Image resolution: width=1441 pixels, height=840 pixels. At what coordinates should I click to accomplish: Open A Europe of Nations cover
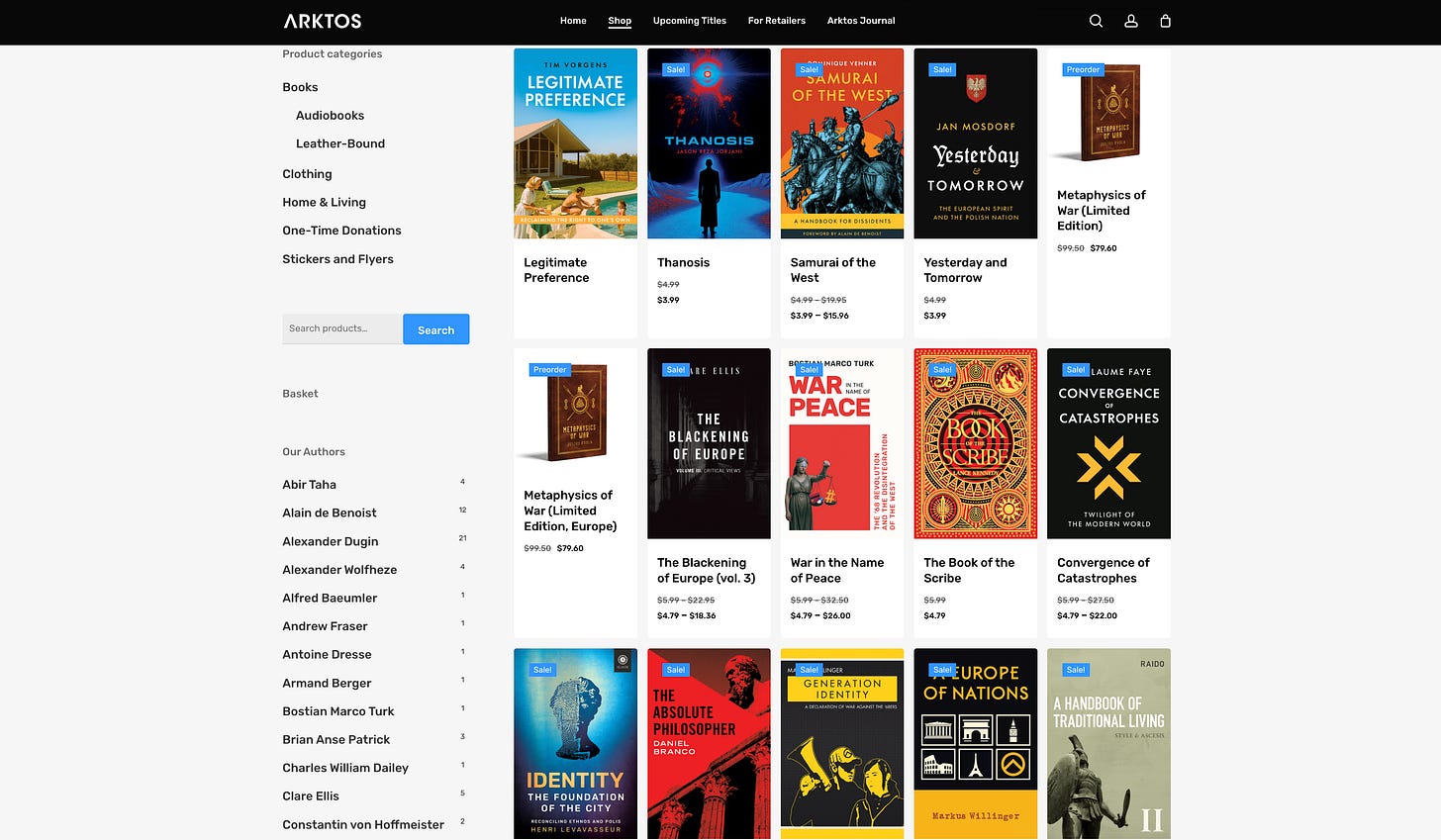pos(976,744)
